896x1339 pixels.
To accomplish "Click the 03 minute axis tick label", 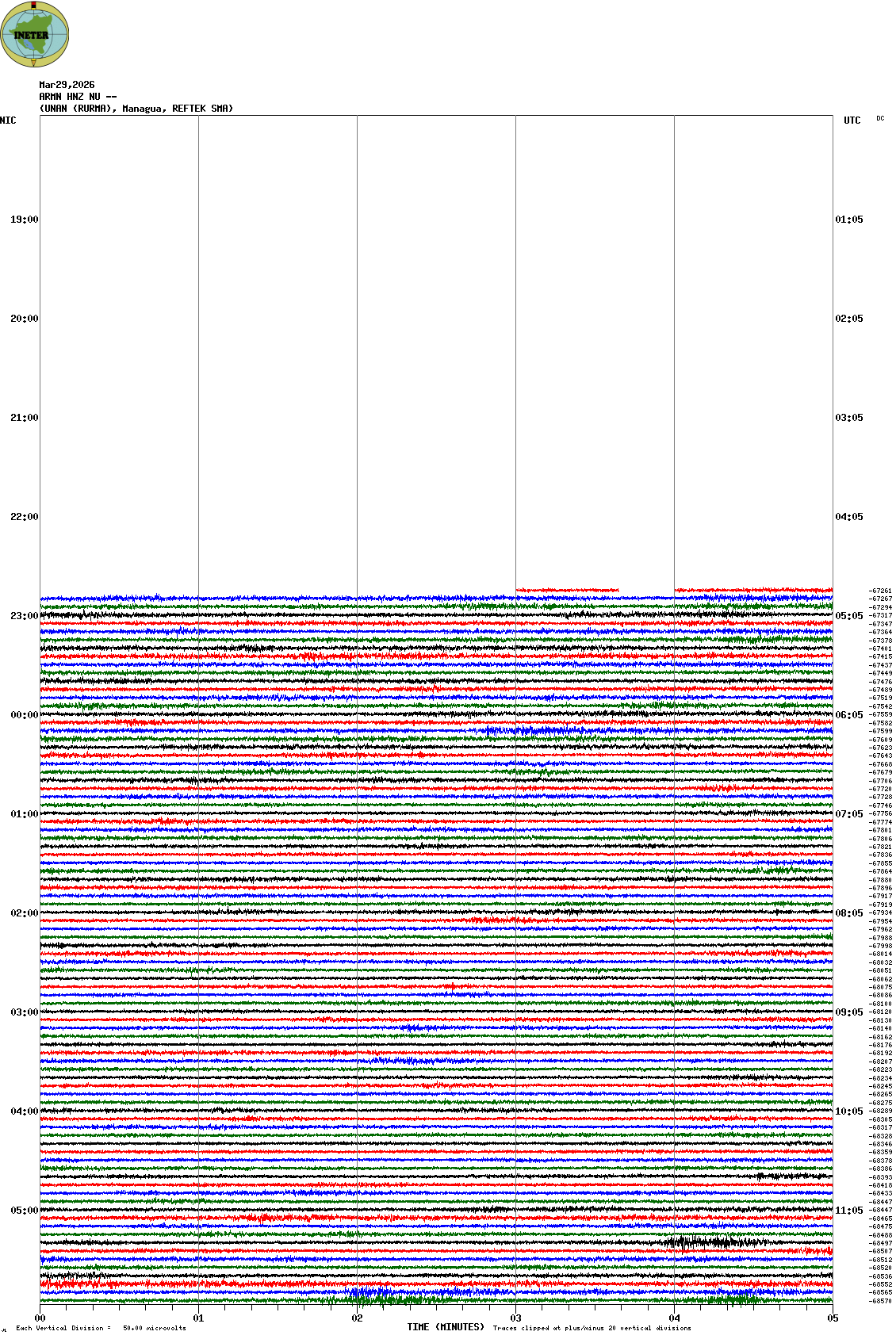I will click(515, 1318).
